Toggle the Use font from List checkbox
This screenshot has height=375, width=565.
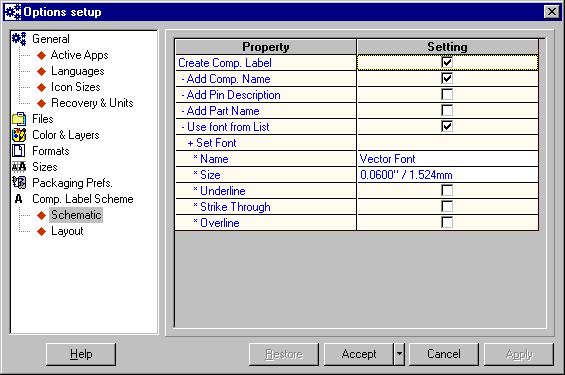(447, 126)
